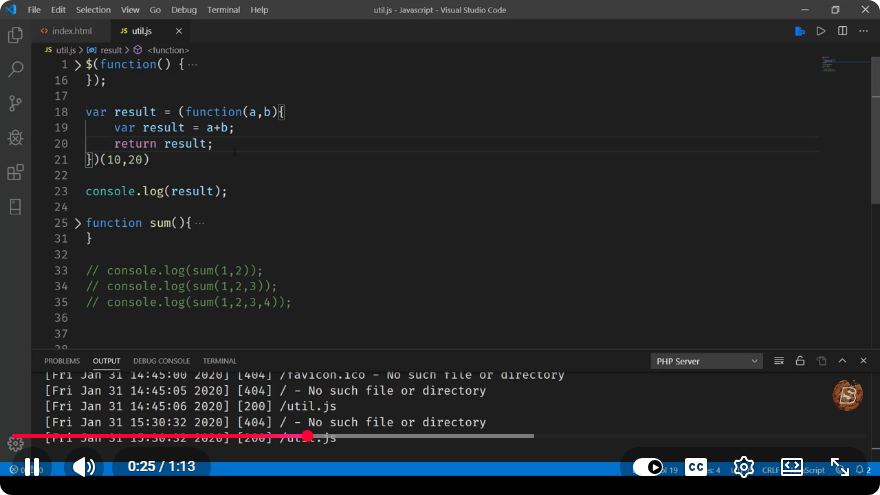Click the fold ellipsis after function() {
The image size is (880, 495).
click(x=192, y=65)
